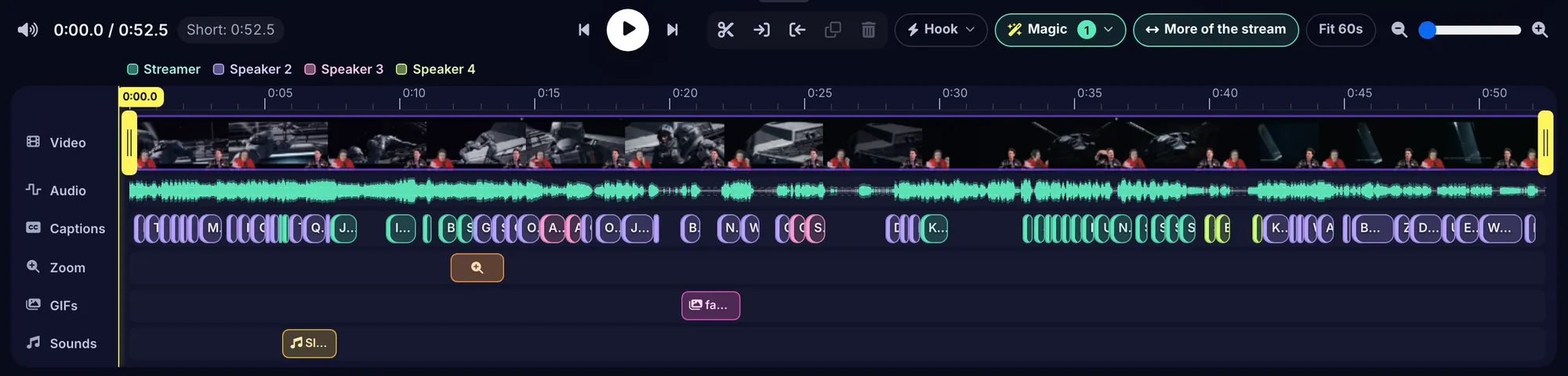Screen dimensions: 1568x376
Task: Select the pink 'fa...' GIF clip
Action: tap(710, 305)
